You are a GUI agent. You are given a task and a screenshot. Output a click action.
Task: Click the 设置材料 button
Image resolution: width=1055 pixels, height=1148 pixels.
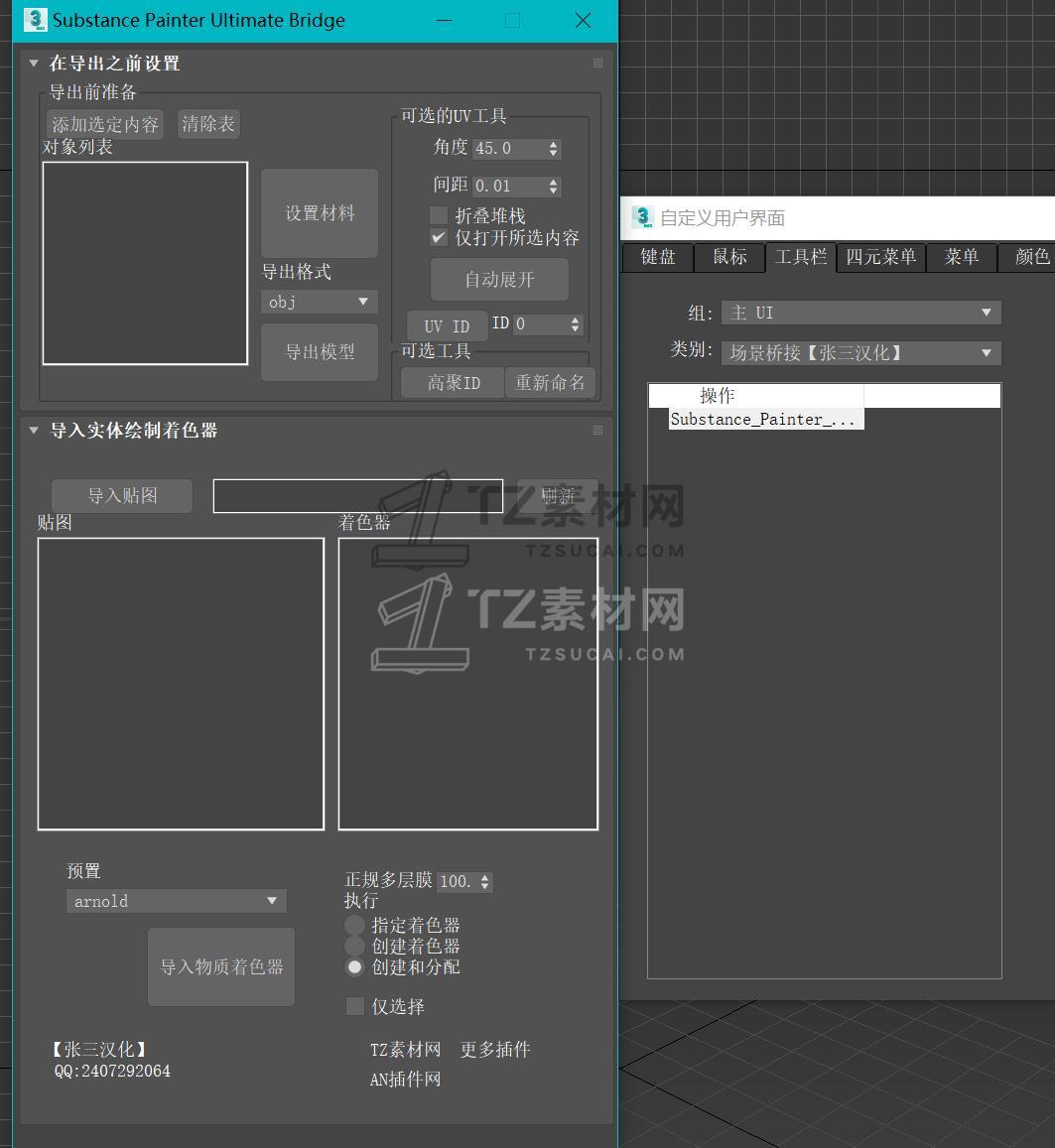click(x=320, y=213)
